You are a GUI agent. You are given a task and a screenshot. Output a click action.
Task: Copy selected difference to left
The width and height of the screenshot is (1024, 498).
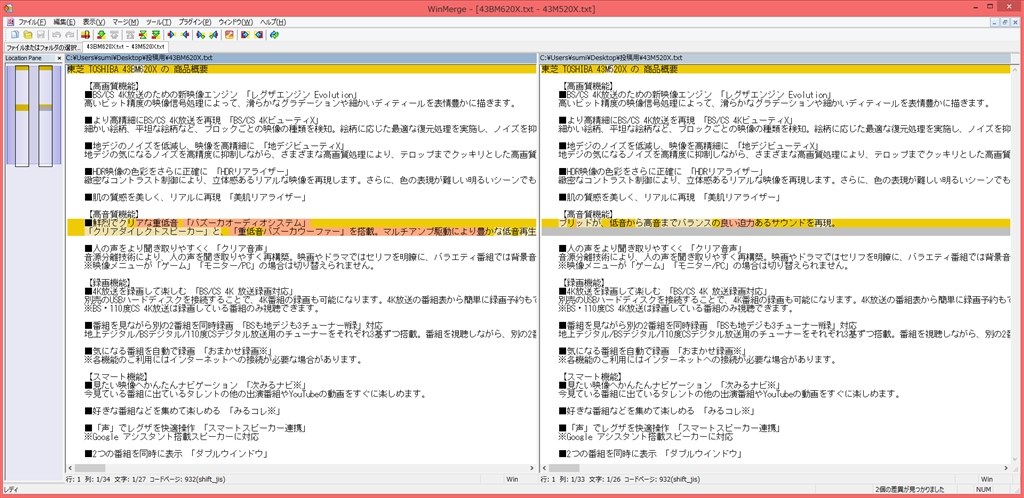click(185, 35)
